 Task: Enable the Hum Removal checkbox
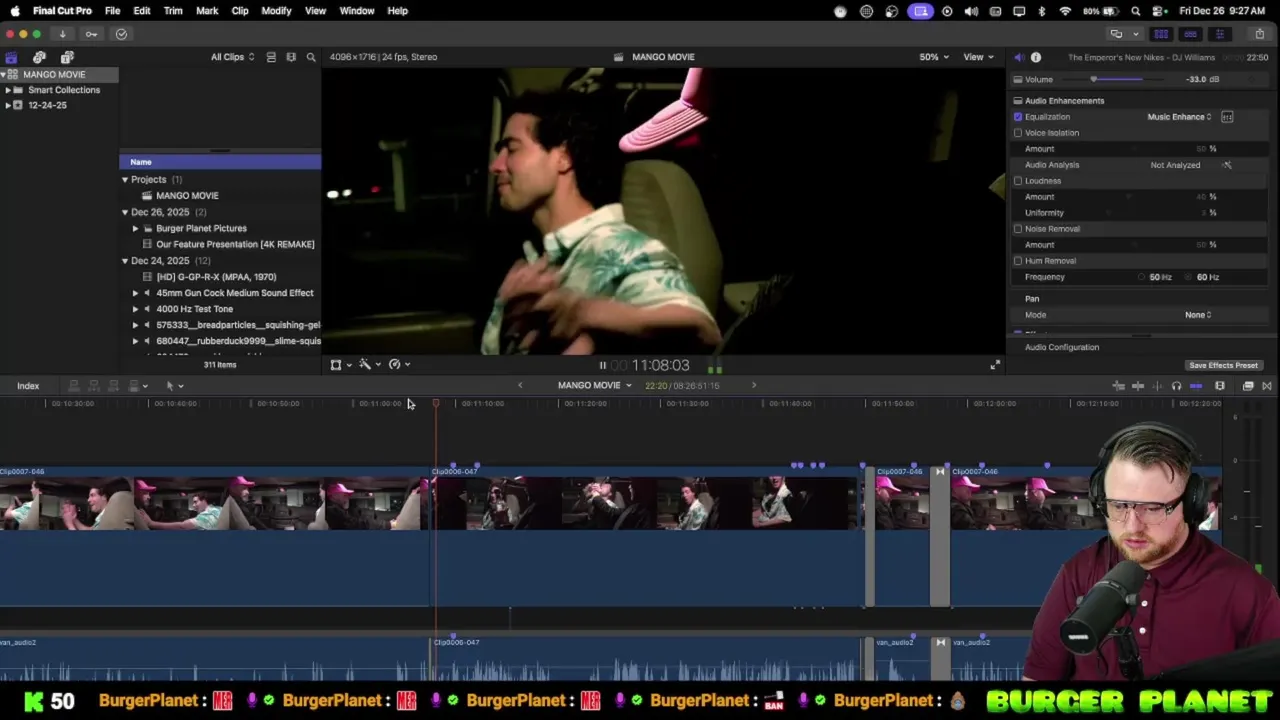tap(1018, 261)
